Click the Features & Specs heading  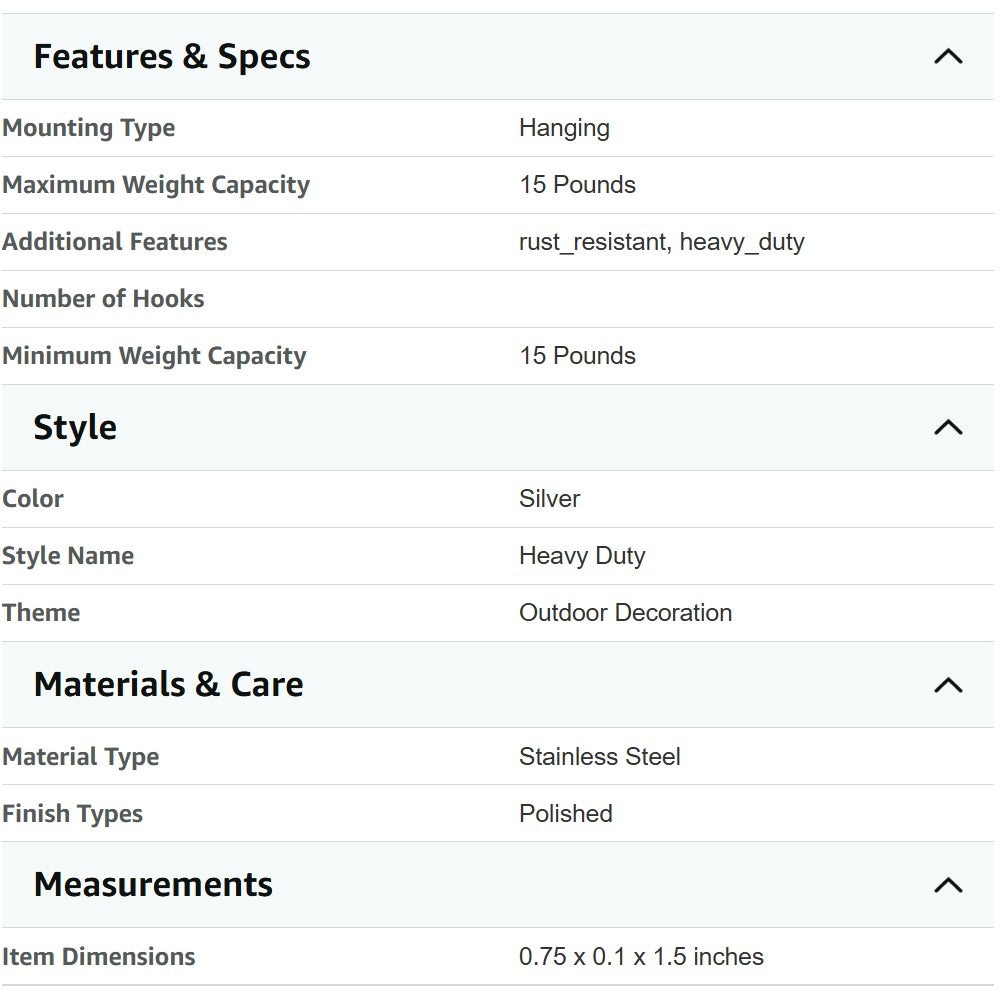172,56
